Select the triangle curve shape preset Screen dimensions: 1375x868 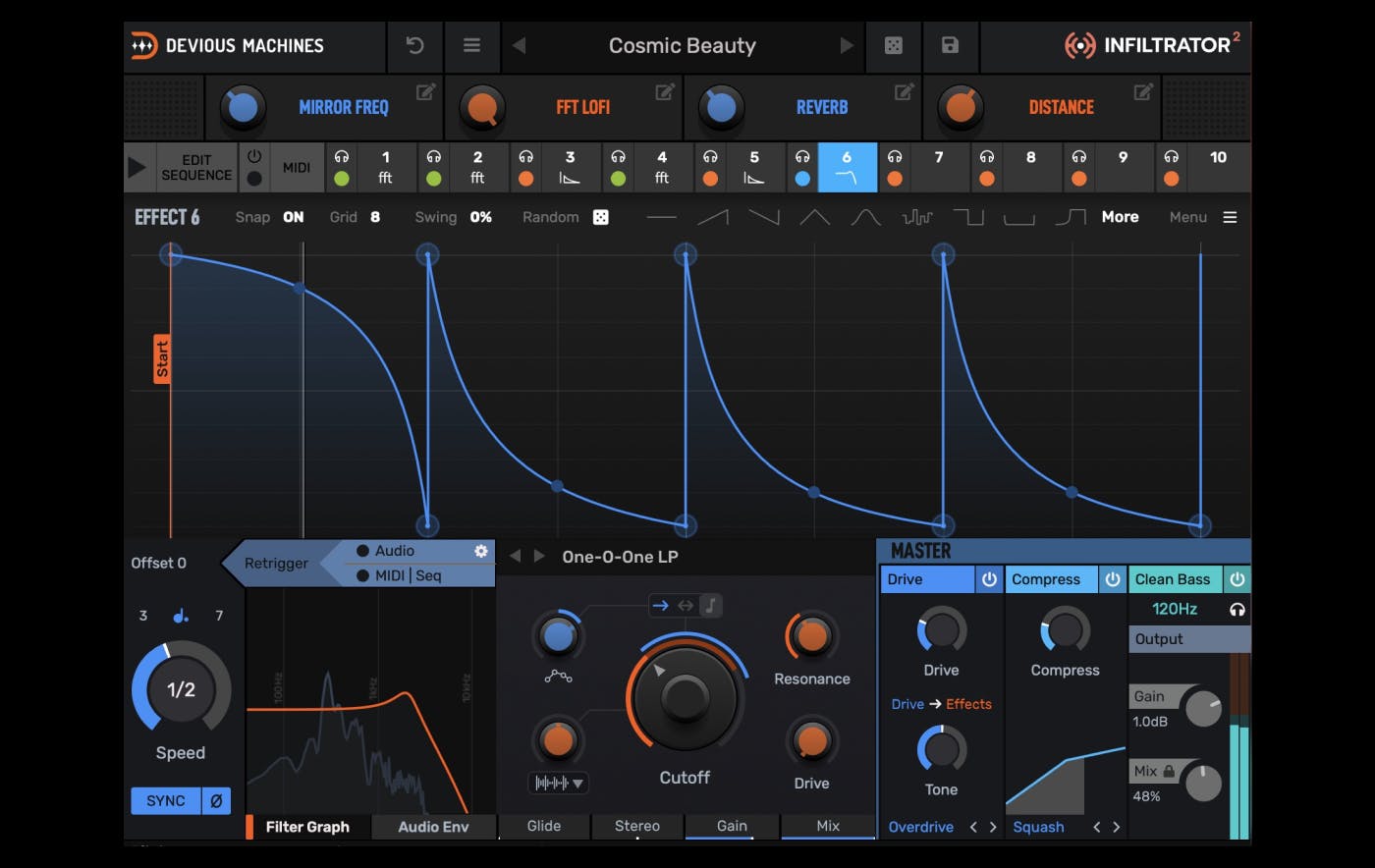point(814,217)
